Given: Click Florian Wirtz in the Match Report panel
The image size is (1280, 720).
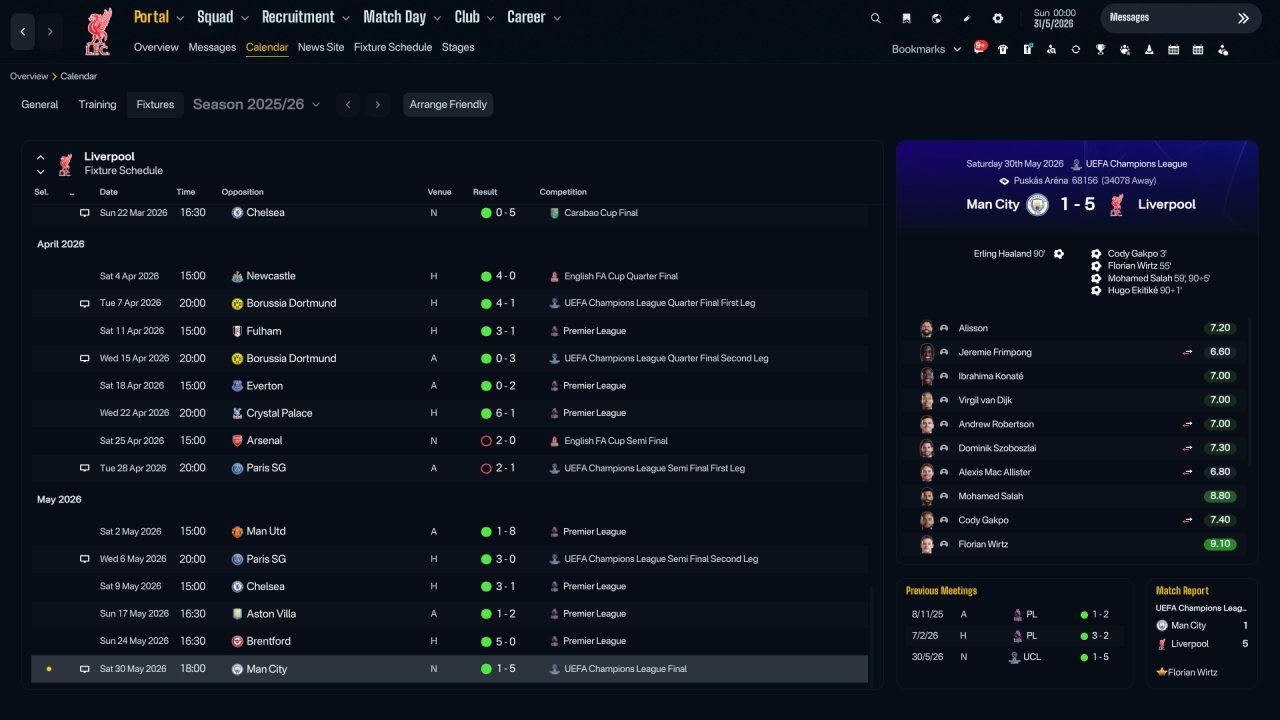Looking at the screenshot, I should (x=1193, y=673).
